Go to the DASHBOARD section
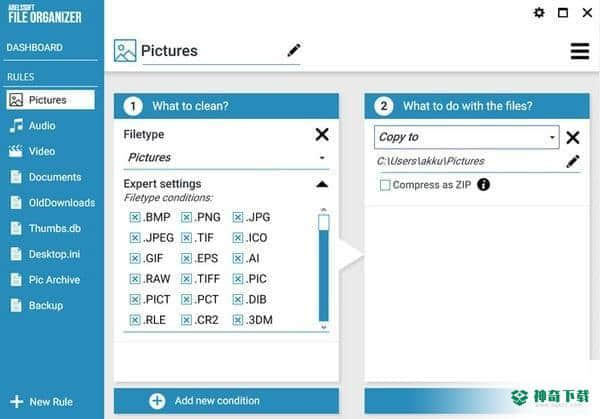 34,47
